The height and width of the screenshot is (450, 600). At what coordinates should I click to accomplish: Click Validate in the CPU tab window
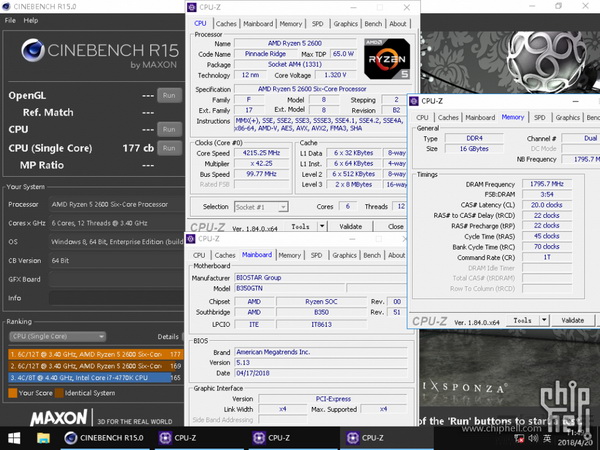350,227
